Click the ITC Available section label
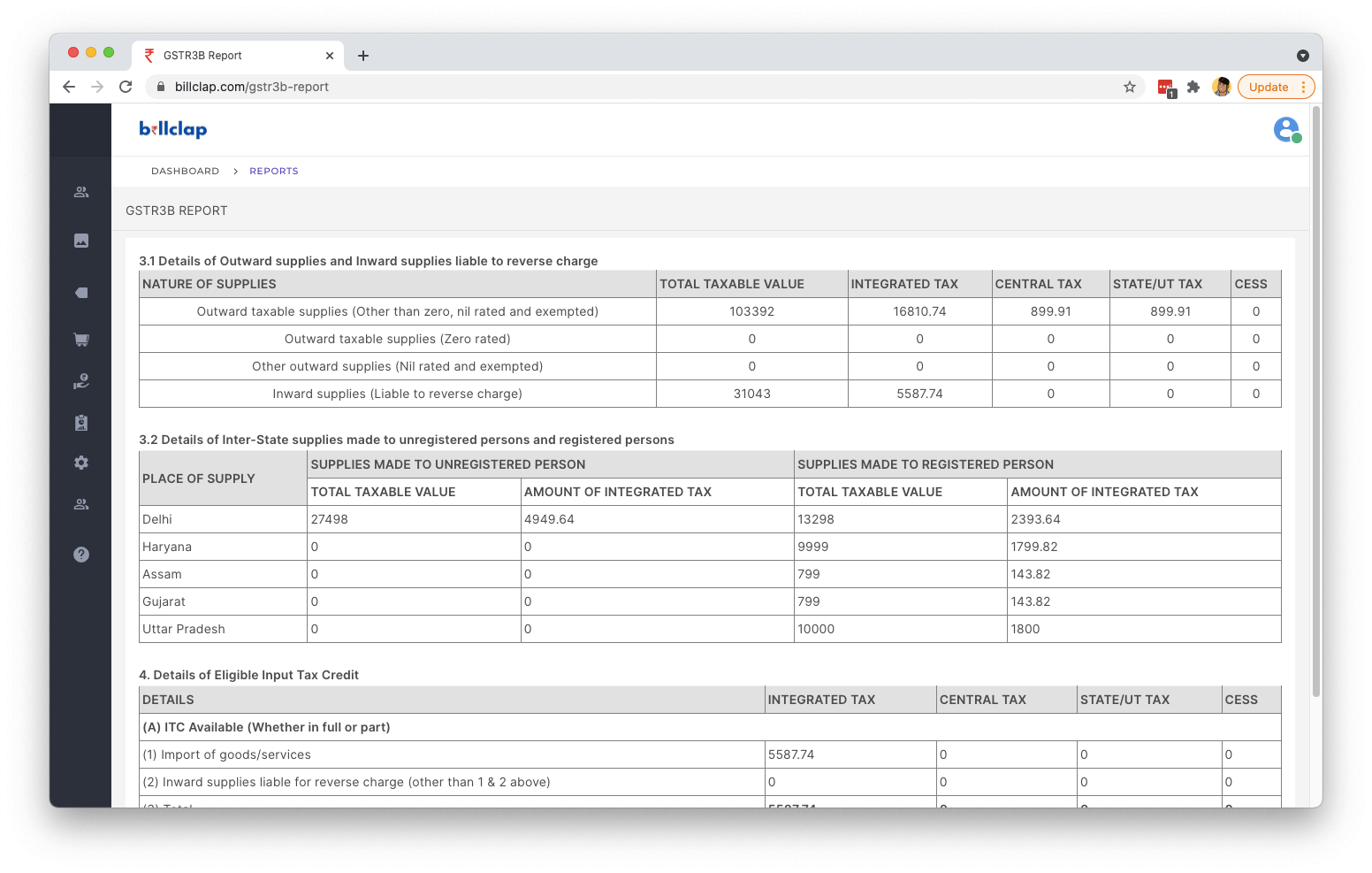Image resolution: width=1372 pixels, height=873 pixels. [266, 727]
